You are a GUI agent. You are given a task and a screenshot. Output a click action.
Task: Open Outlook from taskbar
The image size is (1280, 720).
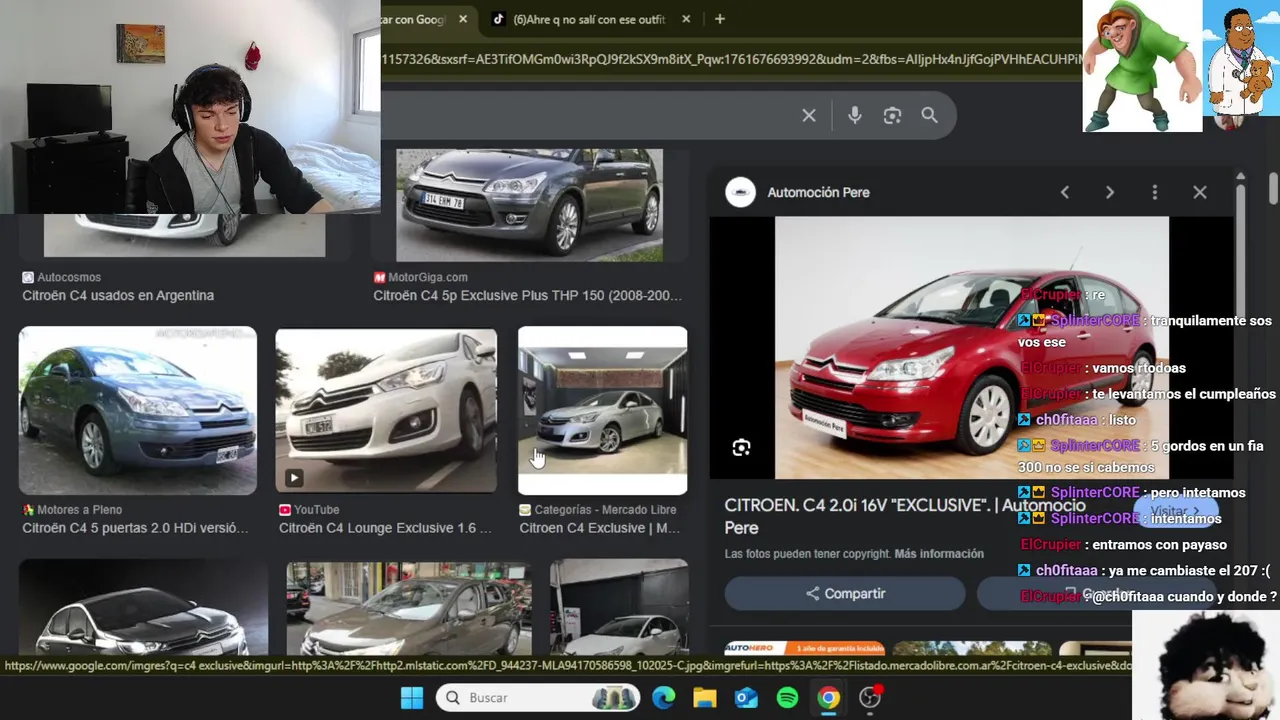pyautogui.click(x=746, y=698)
